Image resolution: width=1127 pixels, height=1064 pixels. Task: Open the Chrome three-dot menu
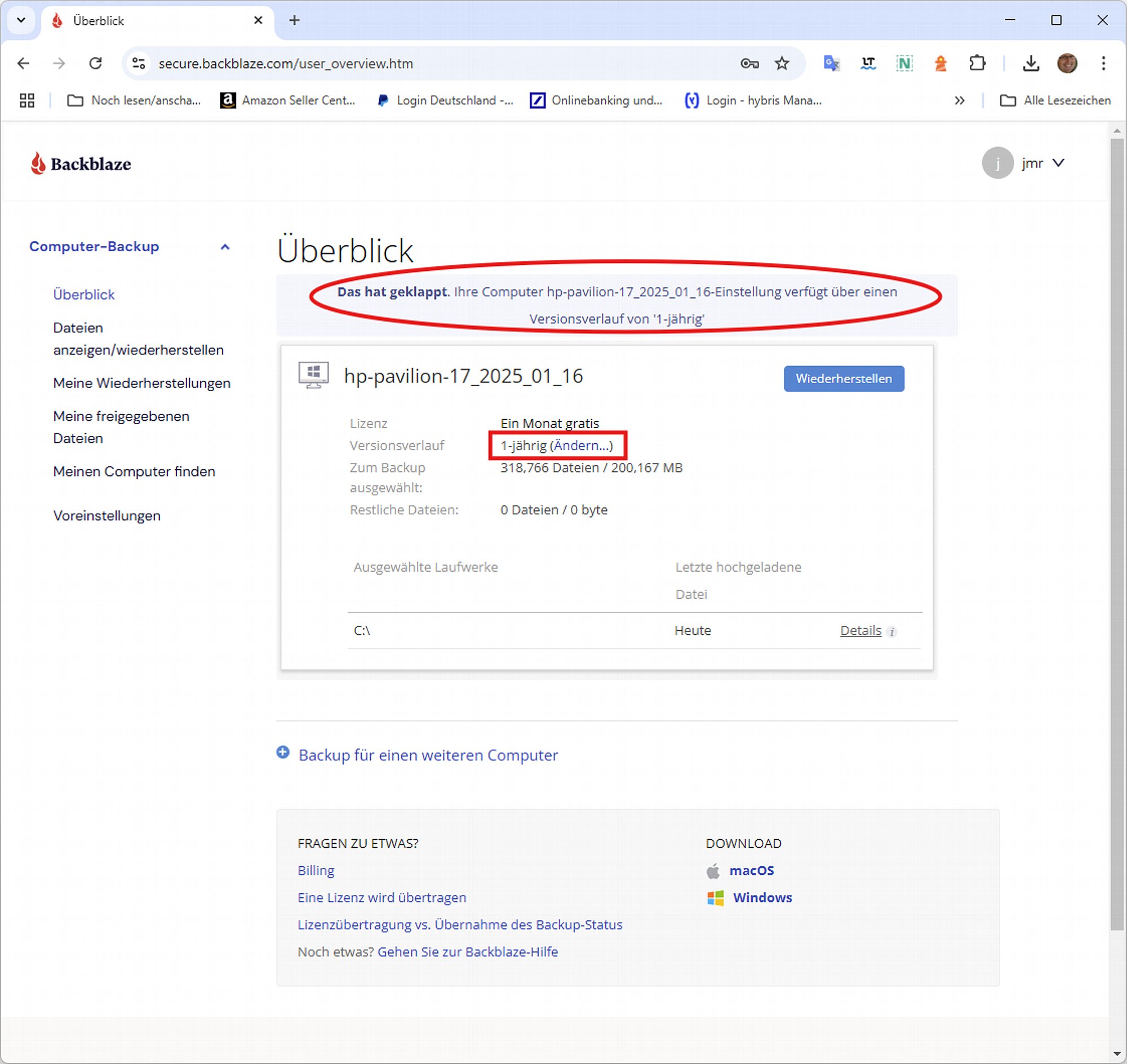coord(1104,64)
